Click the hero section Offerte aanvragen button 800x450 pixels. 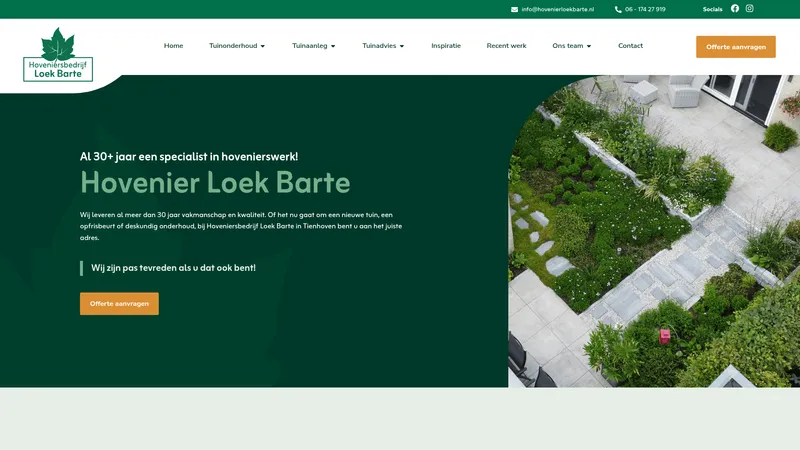(119, 304)
